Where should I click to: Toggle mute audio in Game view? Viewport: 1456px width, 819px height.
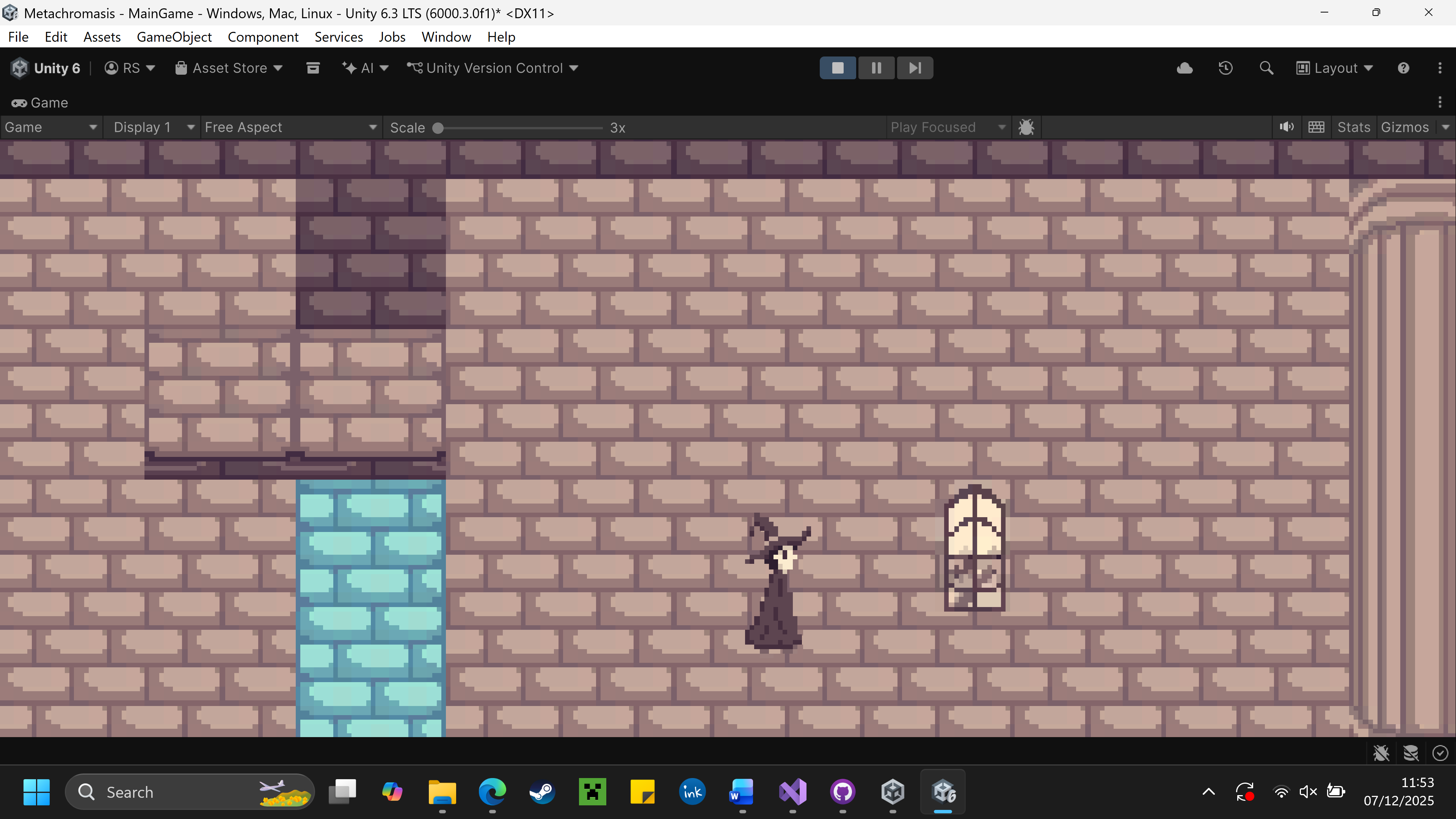tap(1287, 127)
